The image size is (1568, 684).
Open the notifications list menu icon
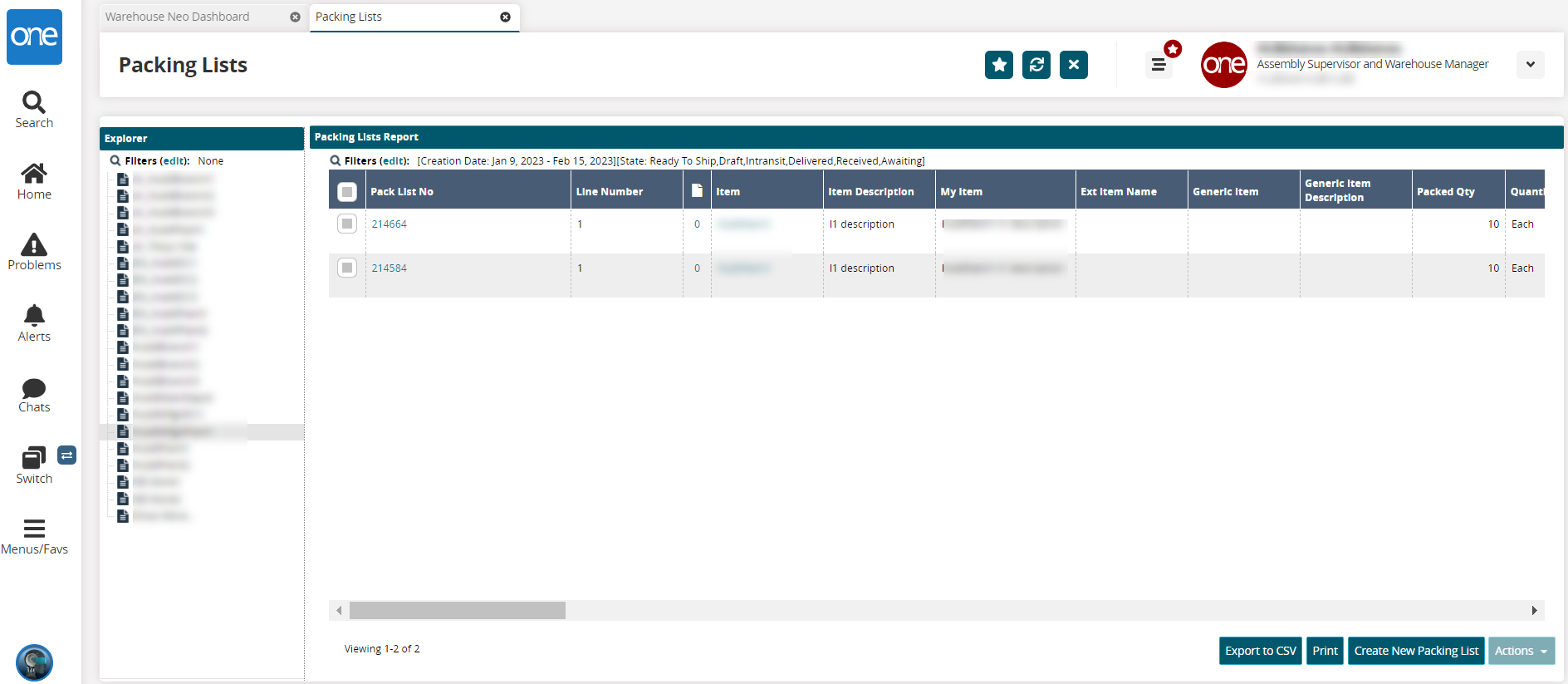coord(1159,65)
